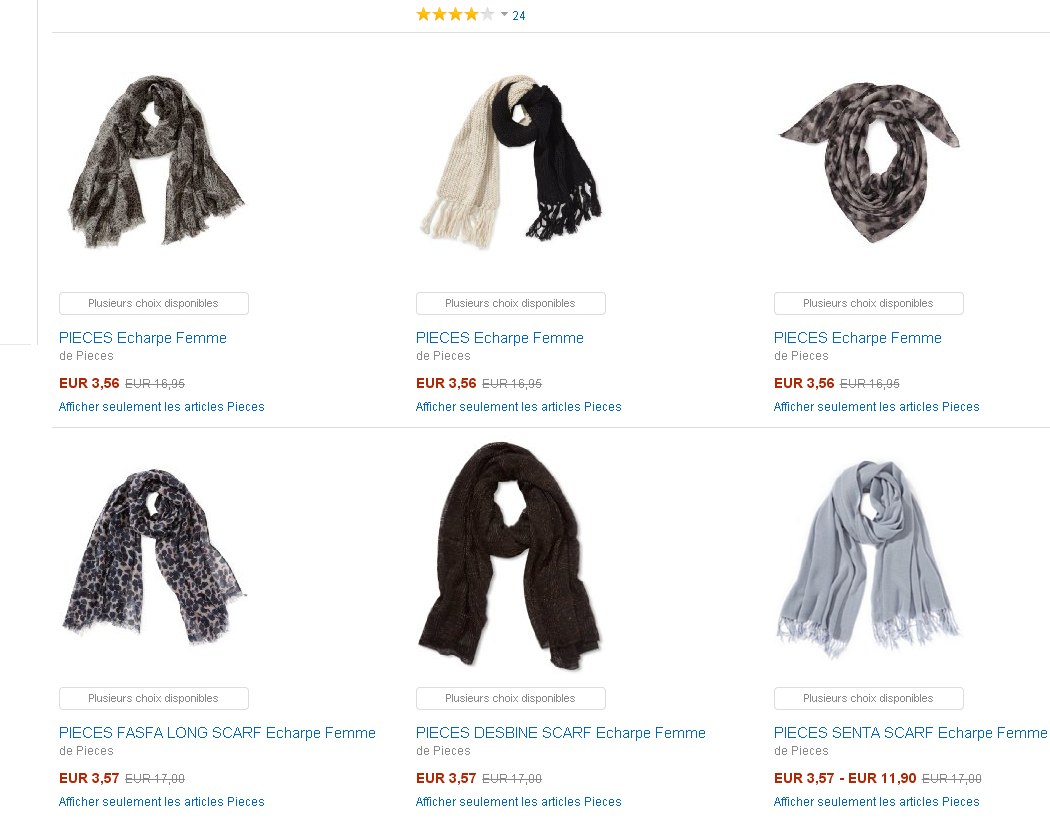Open PIECES FASFA LONG SCARF Echarpe Femme link
1050x820 pixels.
(217, 733)
